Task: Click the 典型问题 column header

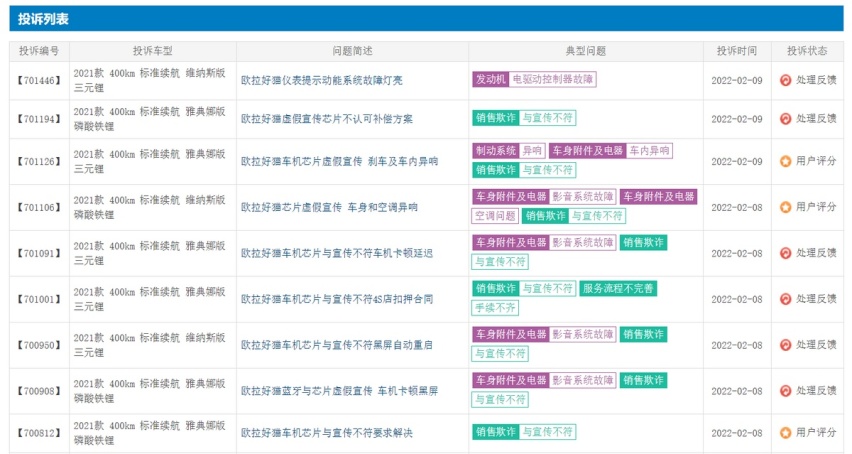Action: 586,51
